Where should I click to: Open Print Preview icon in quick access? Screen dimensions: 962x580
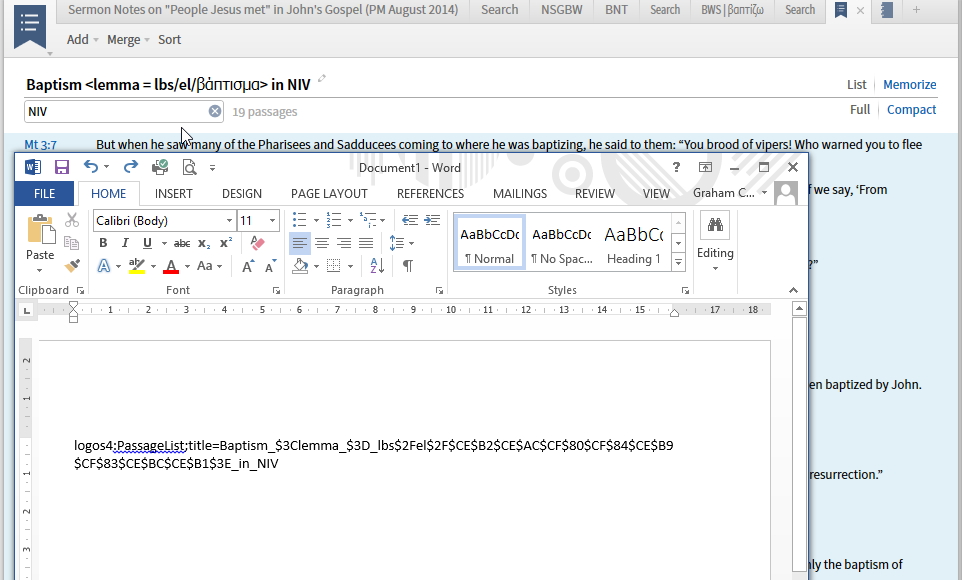point(189,167)
